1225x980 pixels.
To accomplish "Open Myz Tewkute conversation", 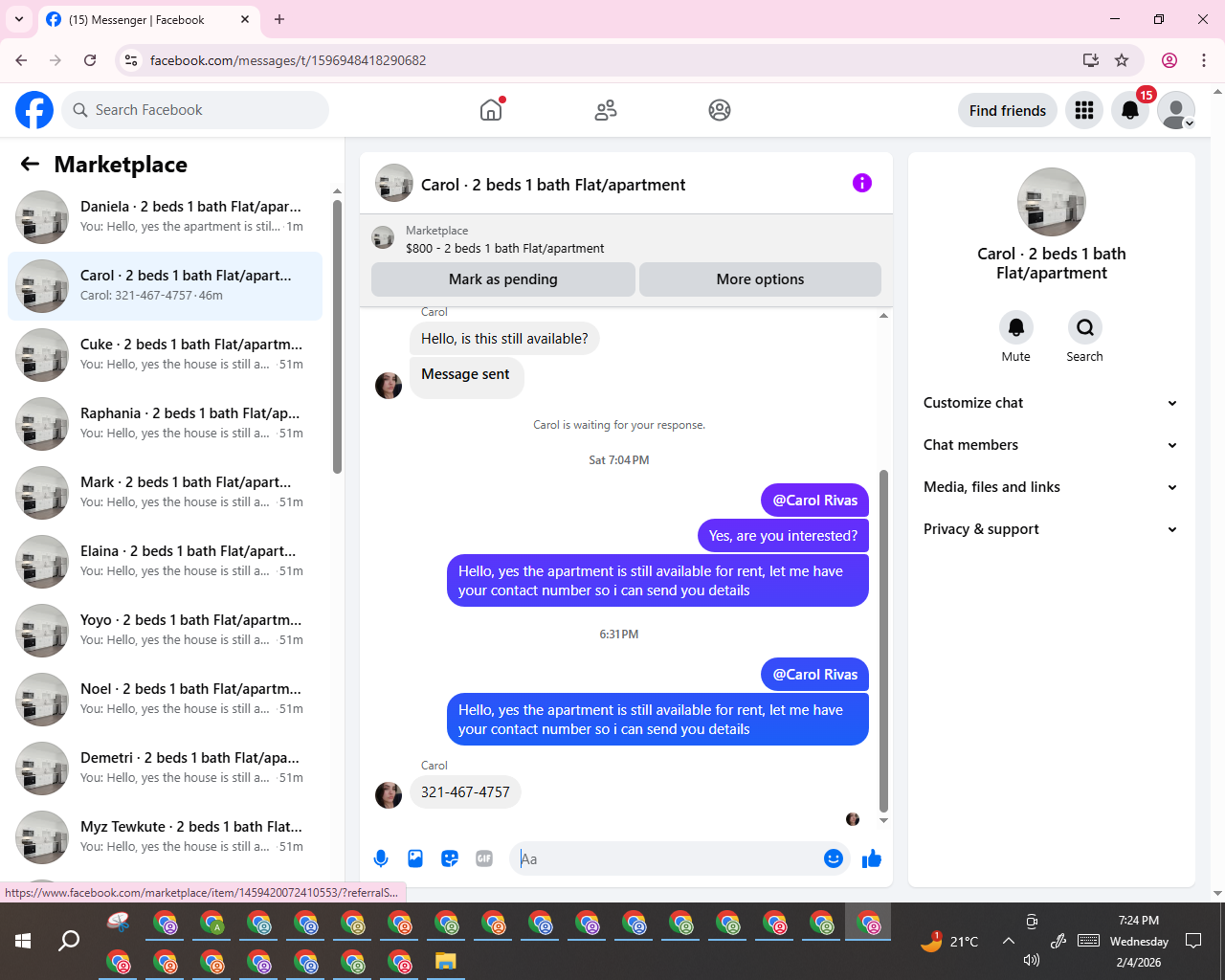I will [165, 837].
